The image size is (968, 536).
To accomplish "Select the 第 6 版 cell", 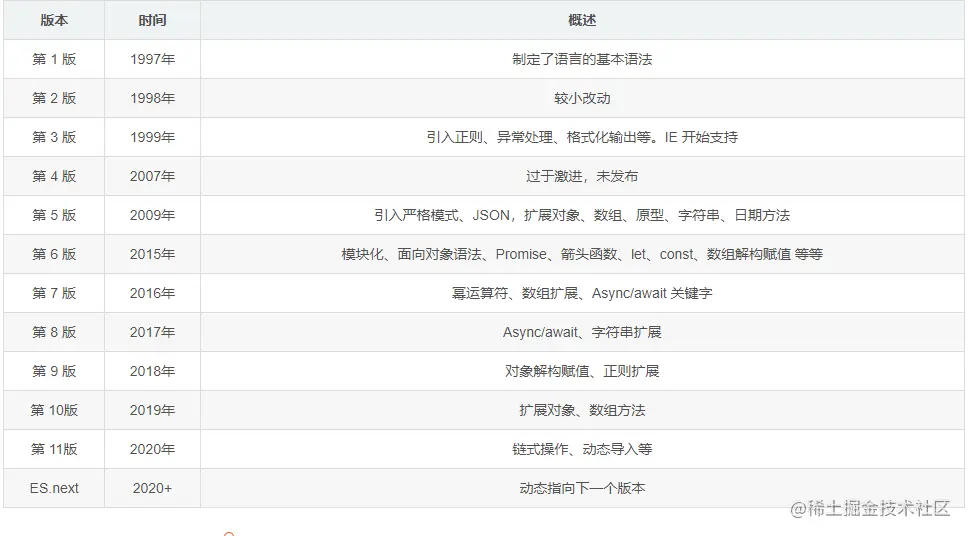I will (54, 254).
